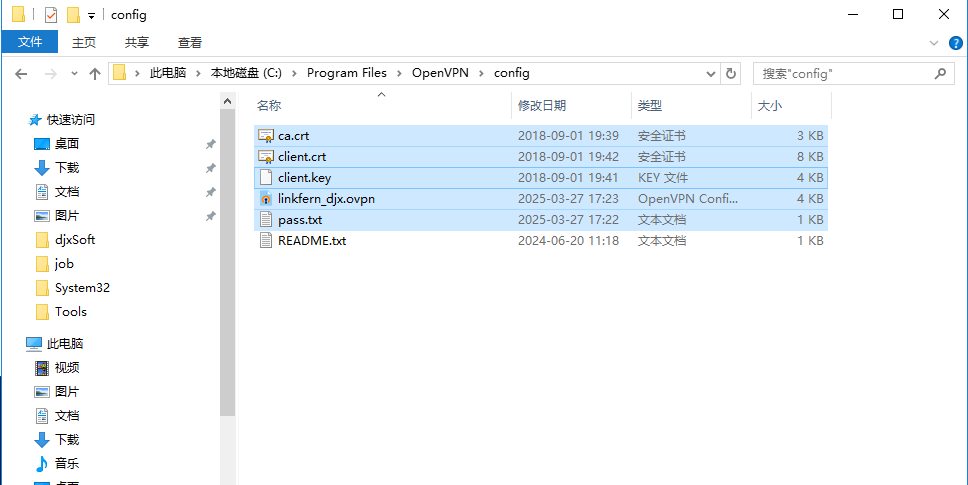968x485 pixels.
Task: Open 视频 under 此电脑
Action: pyautogui.click(x=67, y=368)
